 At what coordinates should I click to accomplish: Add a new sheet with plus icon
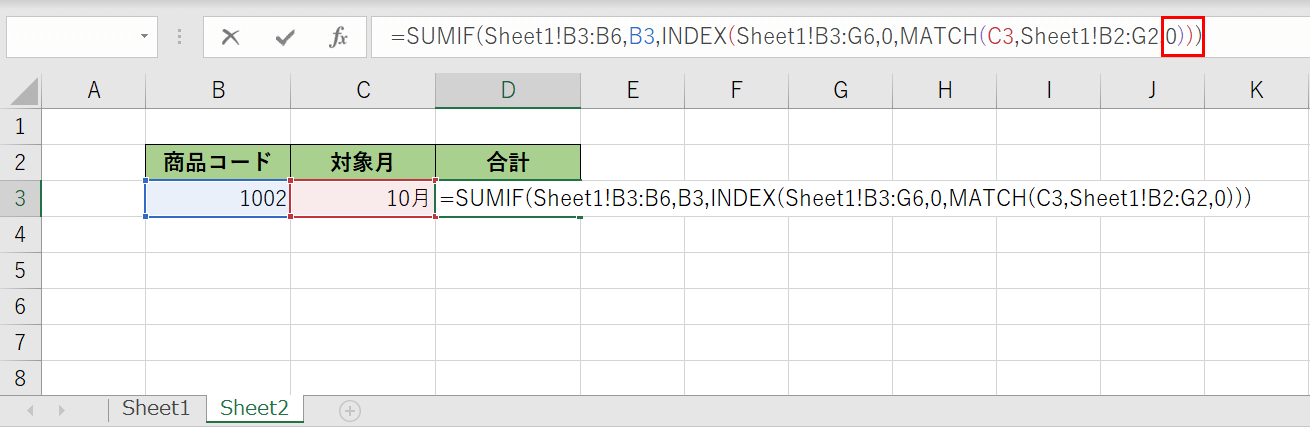[349, 409]
